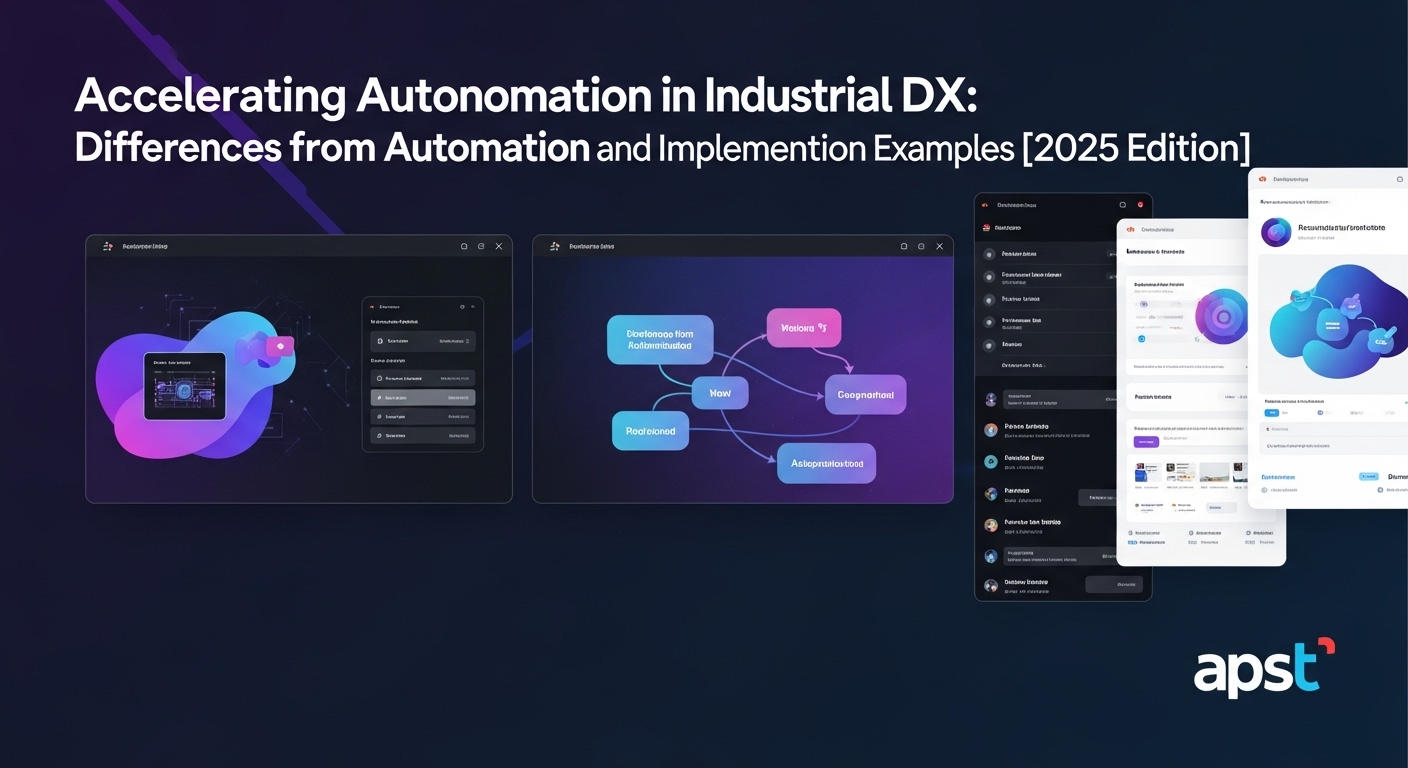Open the settings gear on the floating dark panel

pos(462,307)
